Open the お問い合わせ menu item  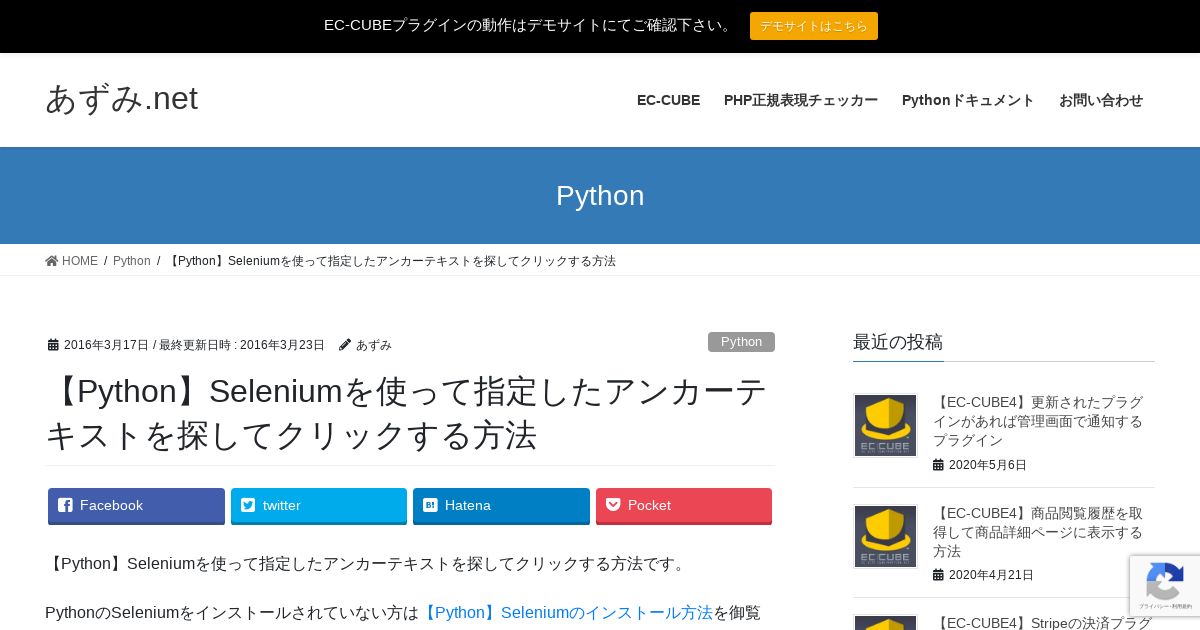pyautogui.click(x=1101, y=100)
